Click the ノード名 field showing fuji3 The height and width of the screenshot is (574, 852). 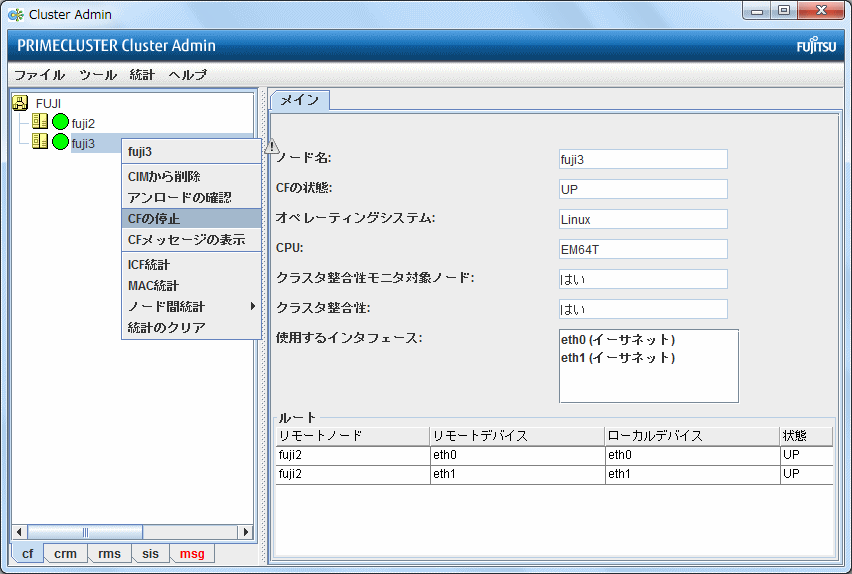(643, 159)
